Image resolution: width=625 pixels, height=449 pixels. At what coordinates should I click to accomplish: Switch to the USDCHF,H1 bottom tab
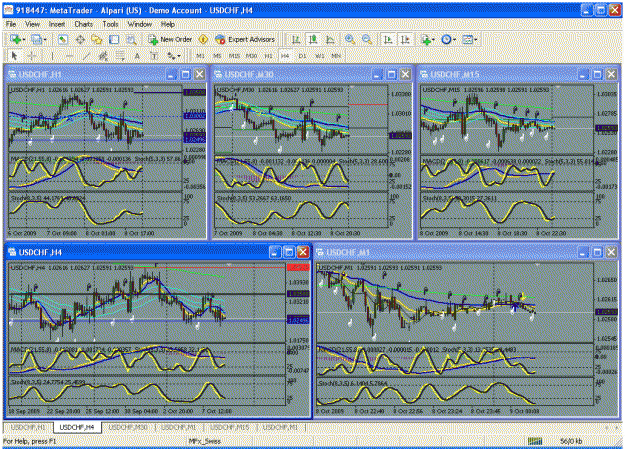tap(28, 427)
